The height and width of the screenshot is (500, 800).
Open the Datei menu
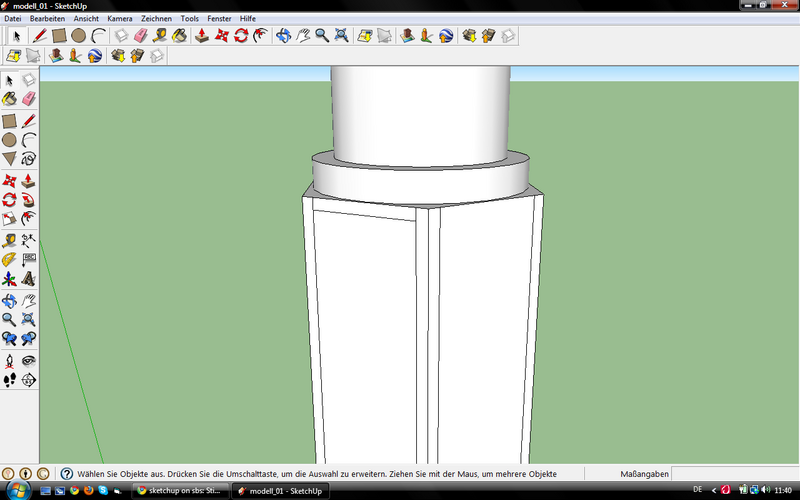pyautogui.click(x=13, y=19)
